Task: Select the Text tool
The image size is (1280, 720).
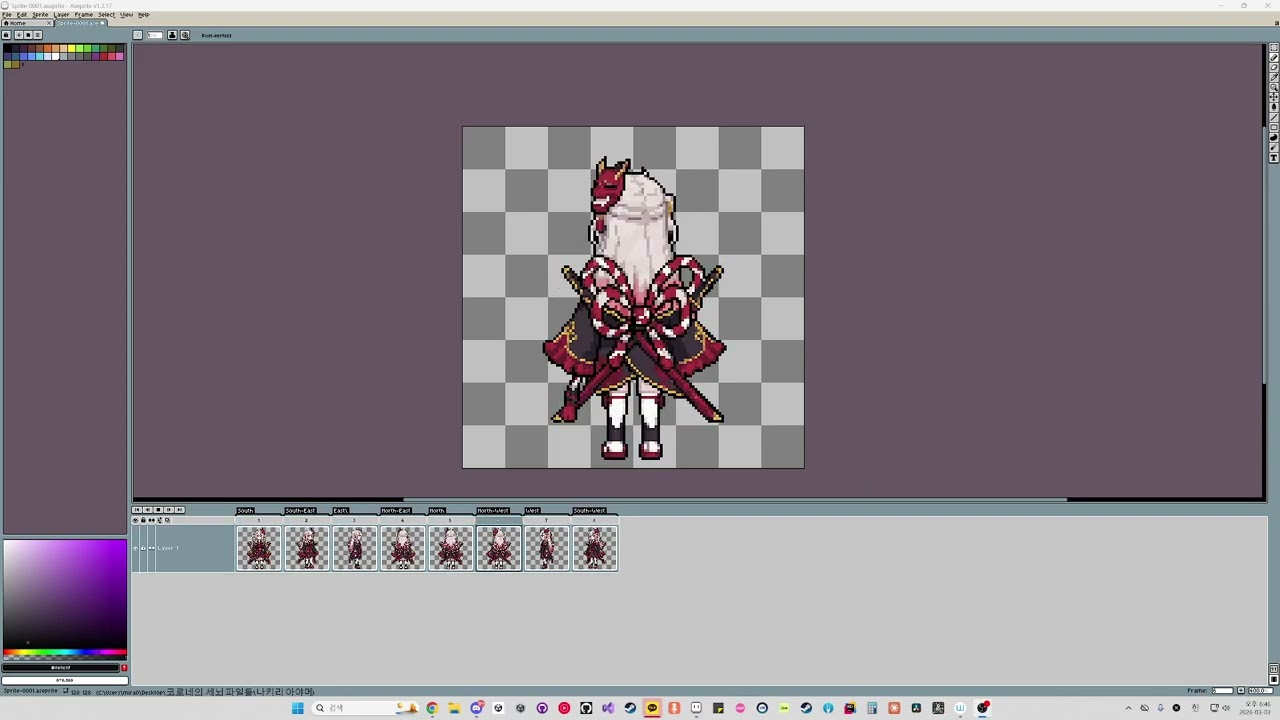Action: 1274,158
